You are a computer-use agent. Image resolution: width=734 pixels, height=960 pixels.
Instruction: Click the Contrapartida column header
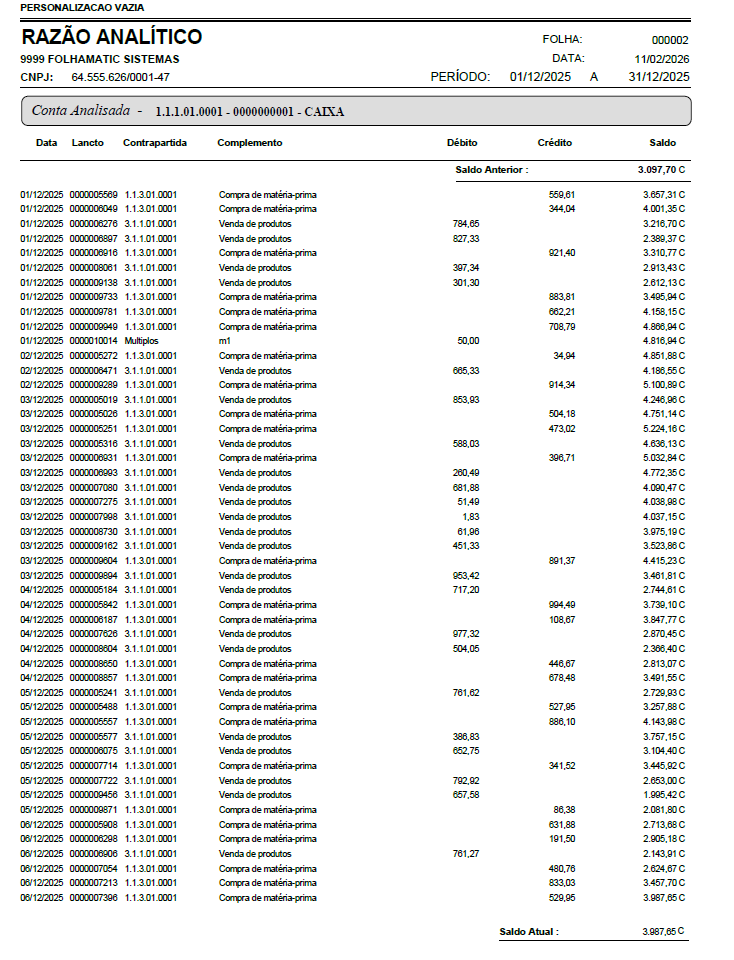click(155, 143)
